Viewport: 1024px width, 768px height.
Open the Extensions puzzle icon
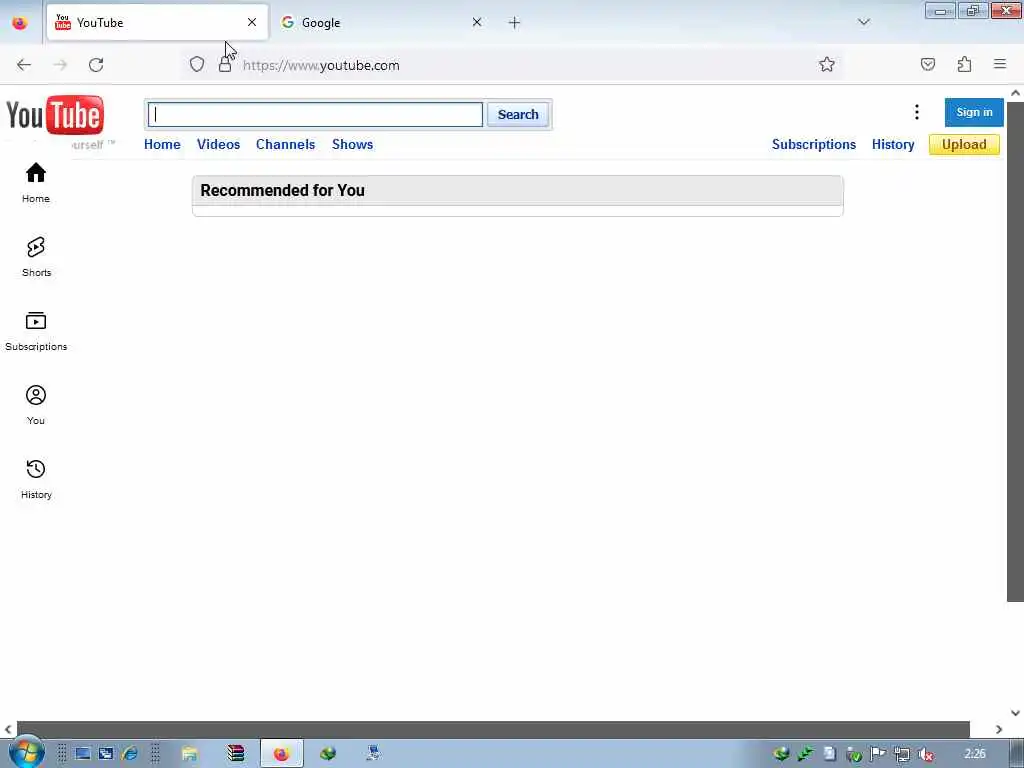coord(964,64)
